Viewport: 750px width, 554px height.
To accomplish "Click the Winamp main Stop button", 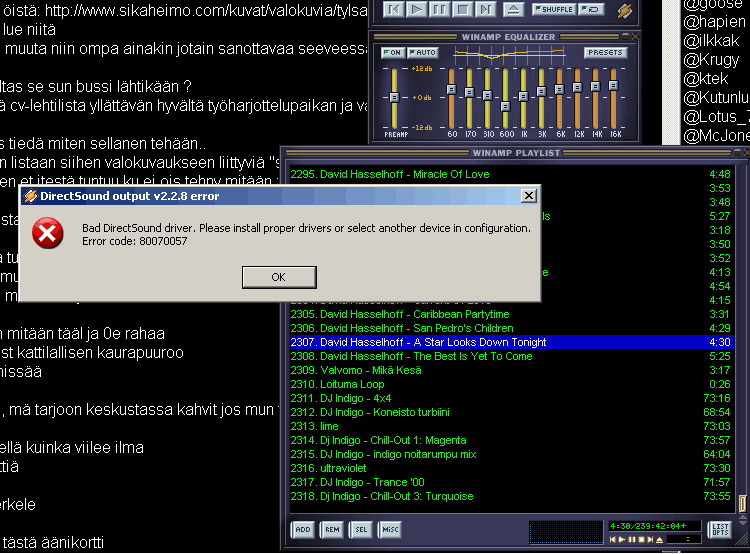I will point(463,9).
